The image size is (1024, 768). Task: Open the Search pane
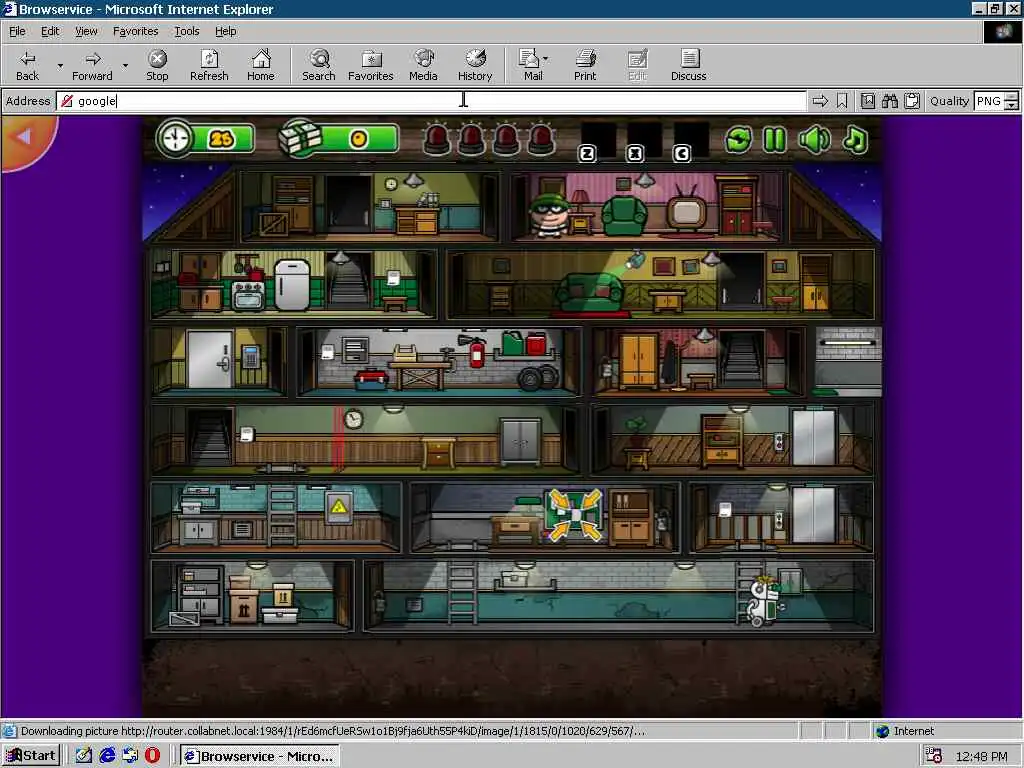click(x=319, y=65)
